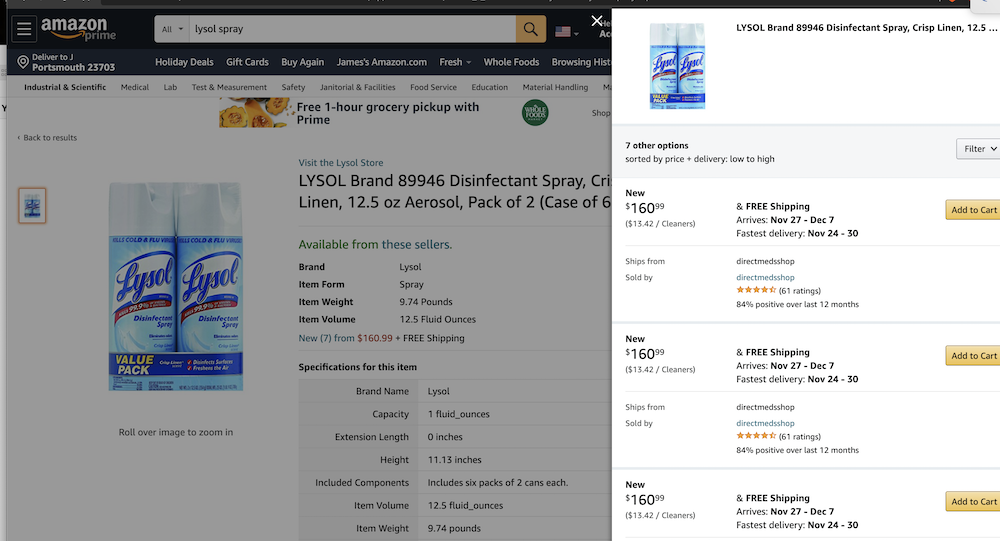
Task: Add the first seller offer to cart
Action: [x=973, y=210]
